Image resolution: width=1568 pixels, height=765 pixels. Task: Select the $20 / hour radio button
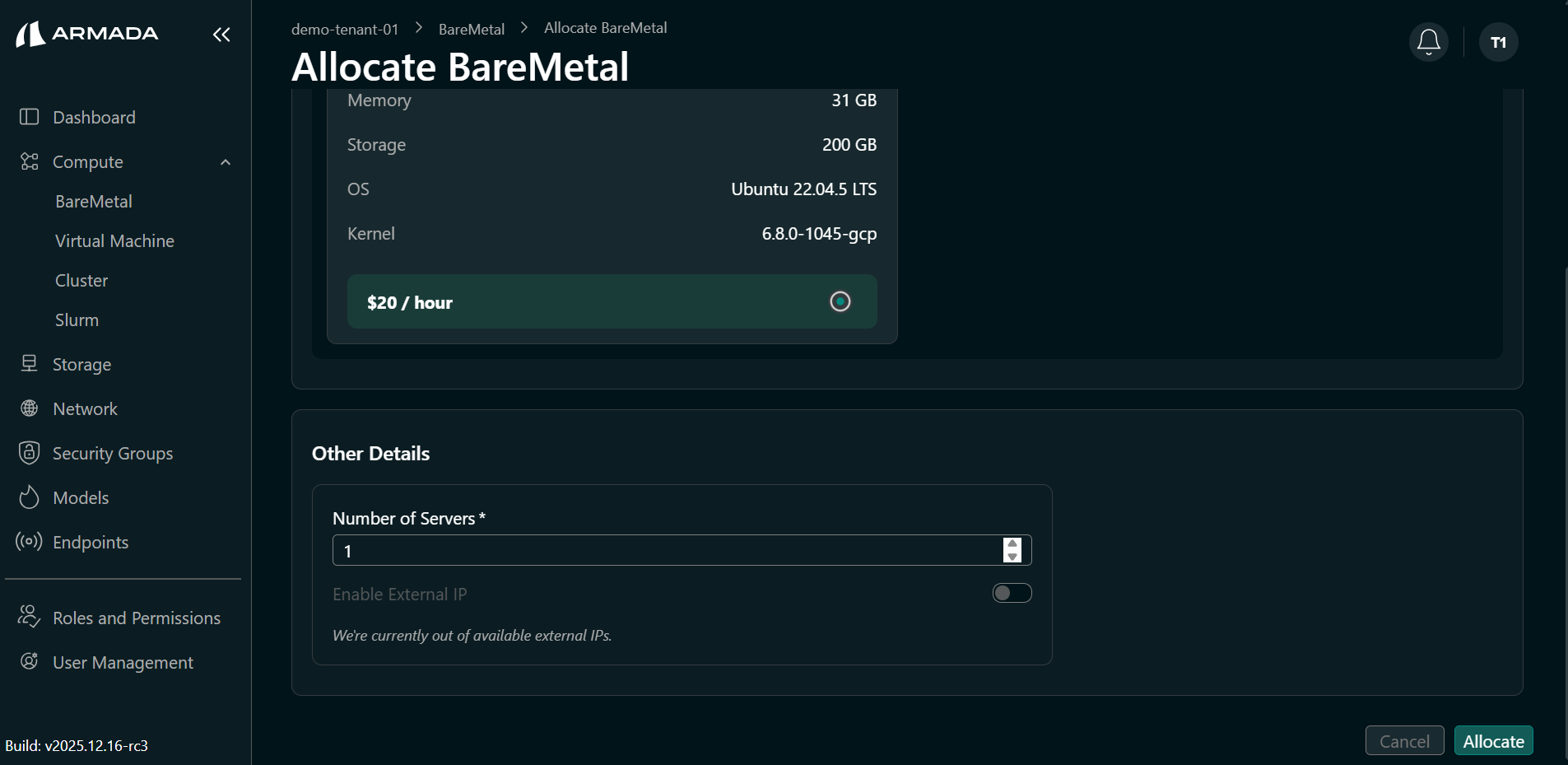click(840, 301)
